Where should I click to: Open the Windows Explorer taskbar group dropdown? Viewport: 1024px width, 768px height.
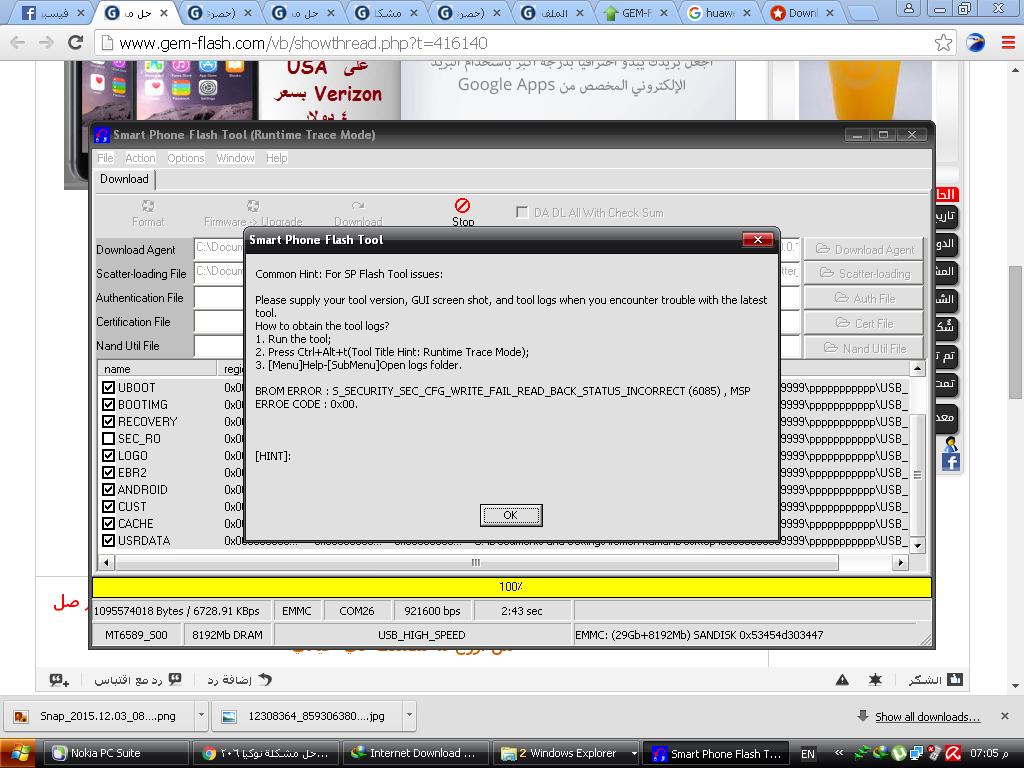(x=633, y=754)
